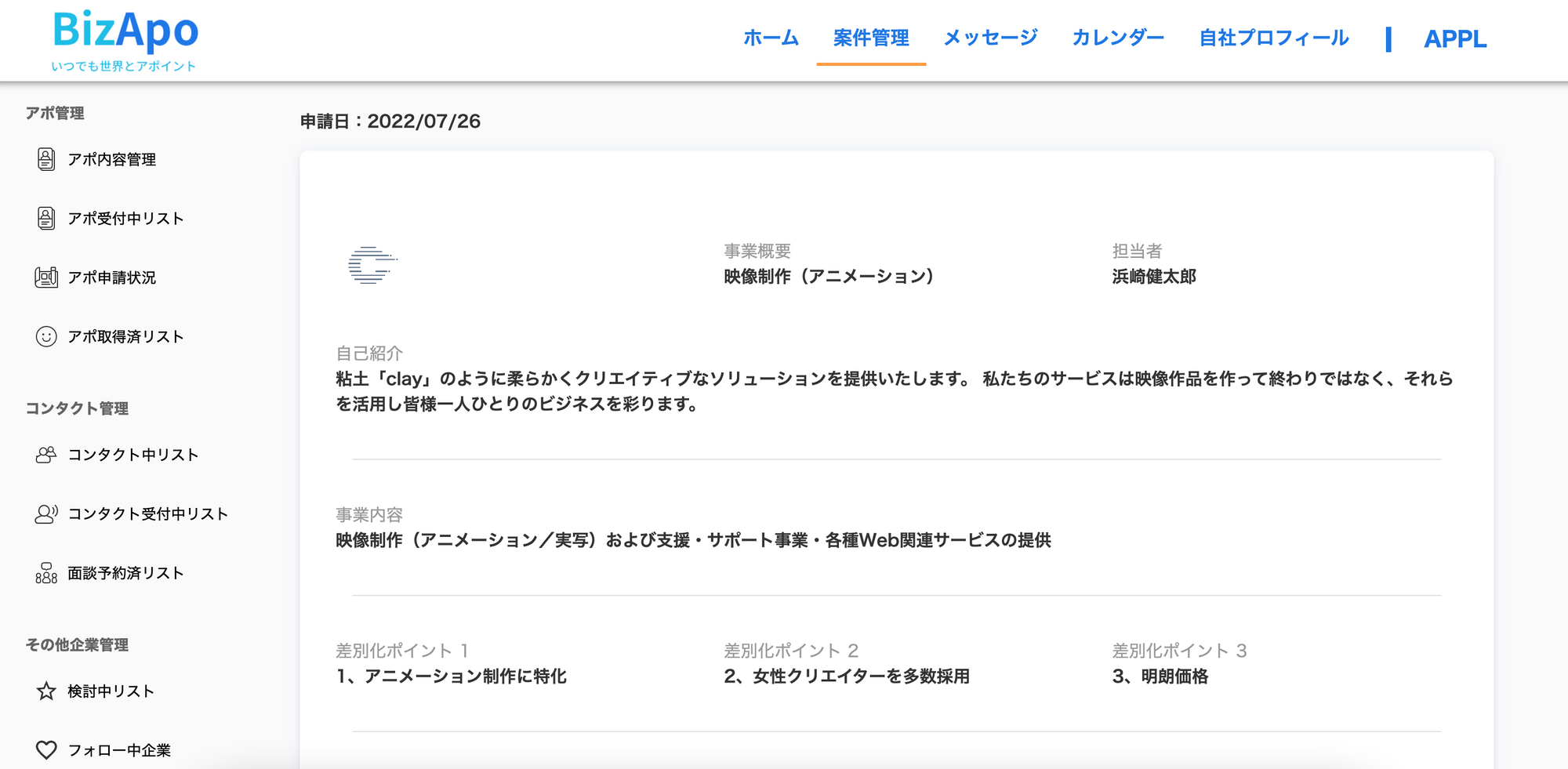Viewport: 1568px width, 769px height.
Task: Click the star 検討中リスト icon
Action: tap(46, 691)
